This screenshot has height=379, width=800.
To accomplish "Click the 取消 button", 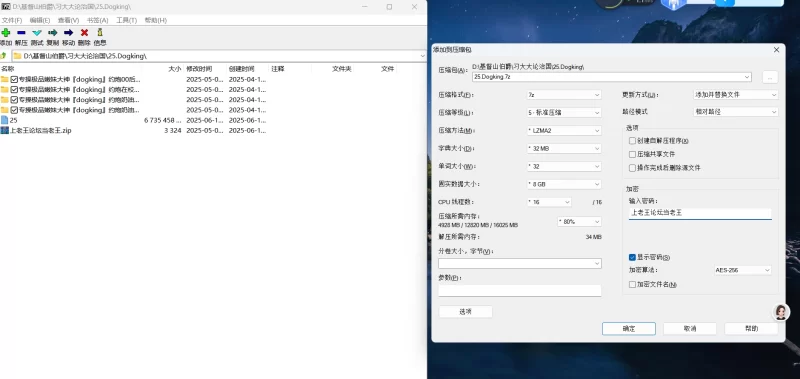I will coord(690,329).
